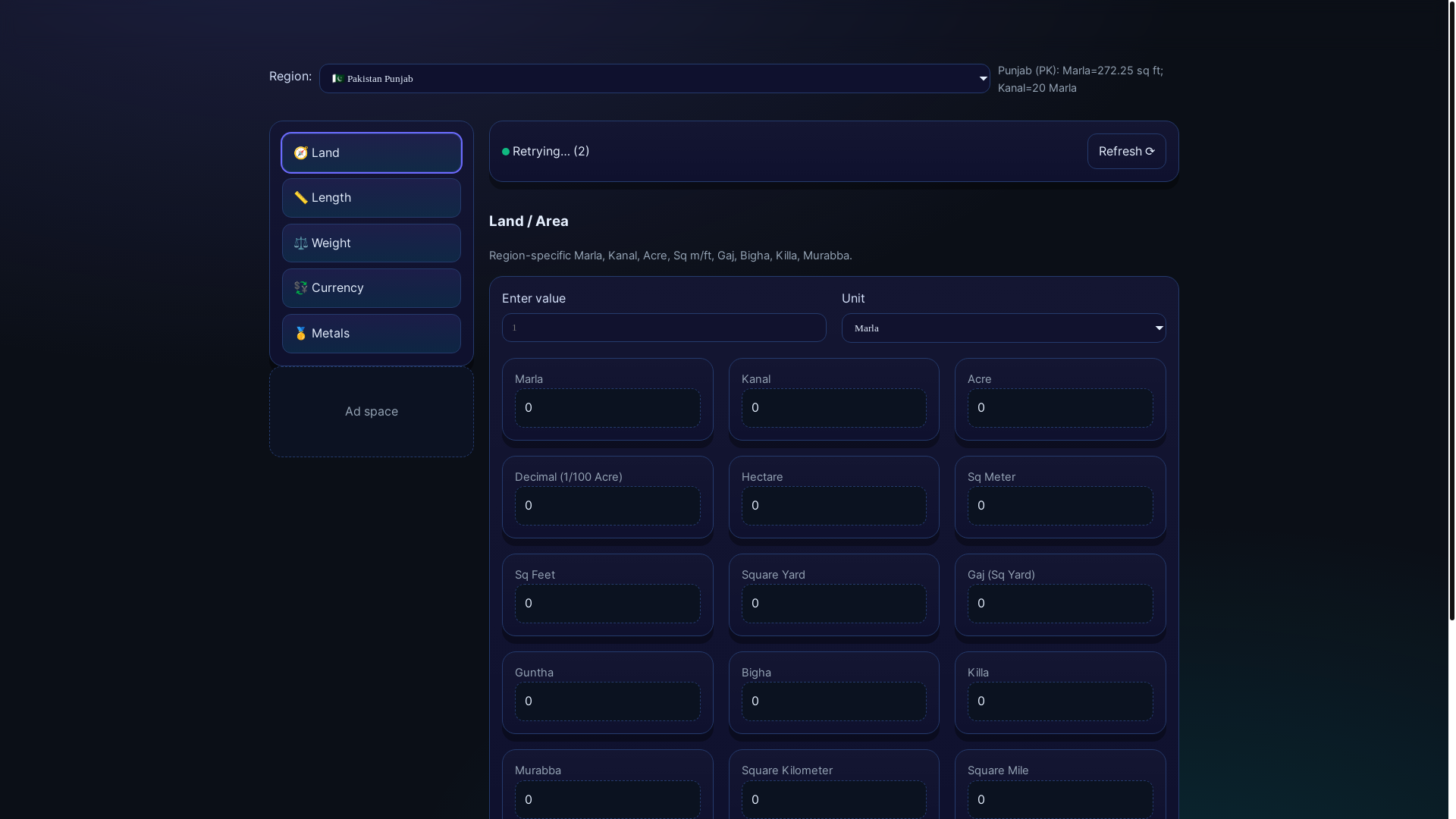Click the Square Yard result field

(833, 604)
